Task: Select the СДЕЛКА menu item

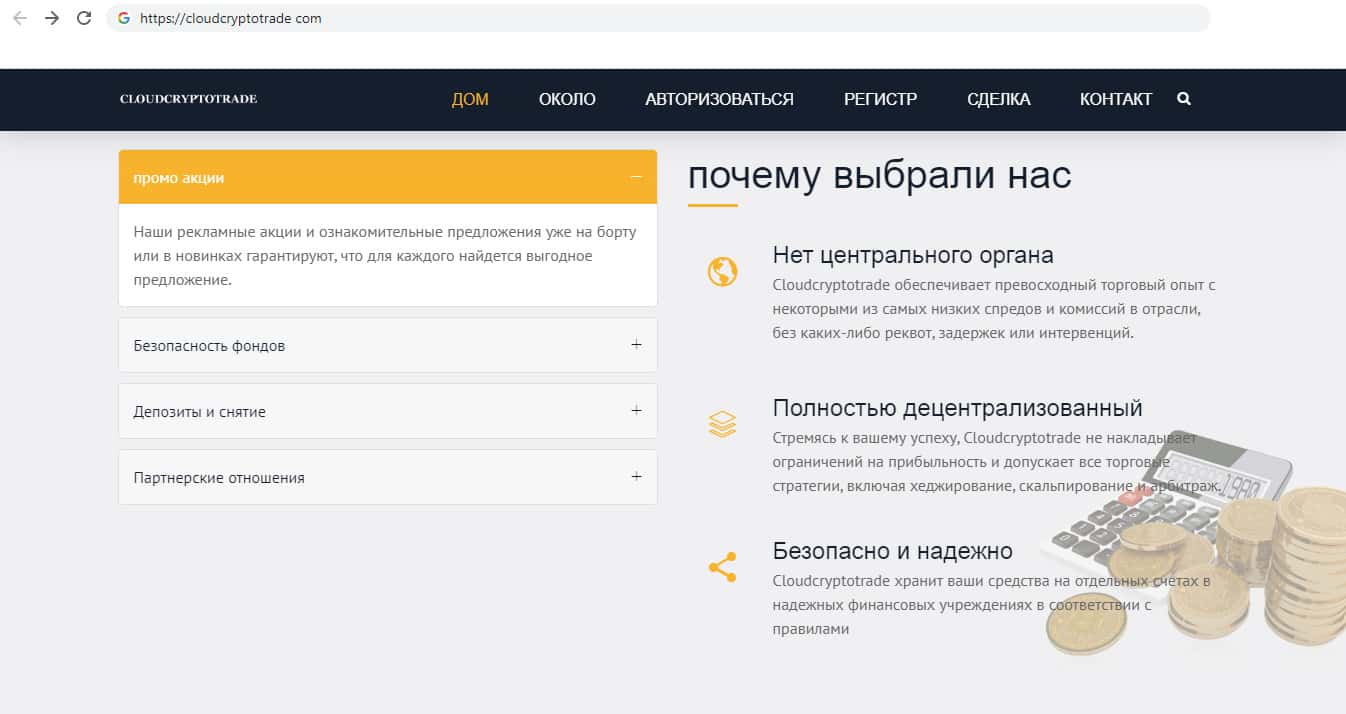Action: tap(998, 99)
